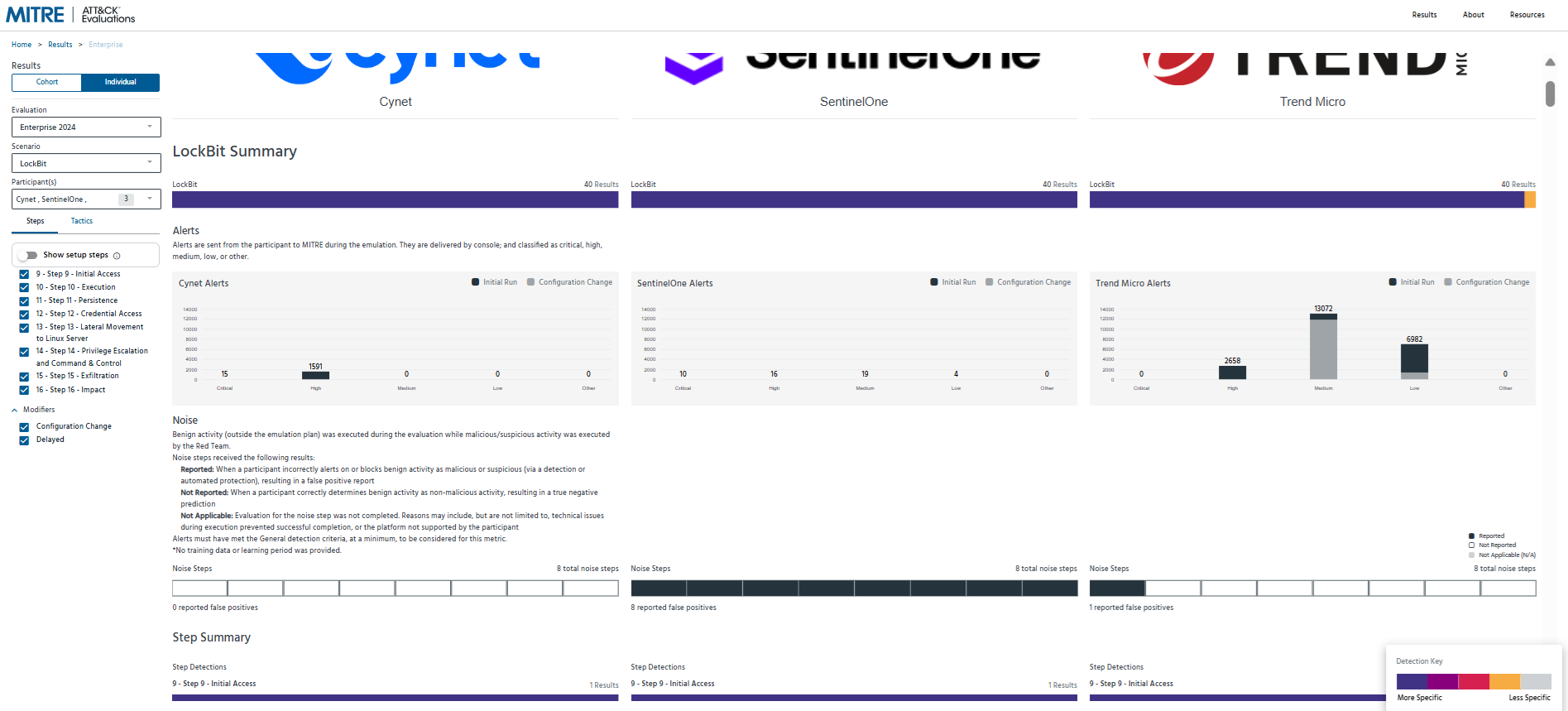Image resolution: width=1568 pixels, height=711 pixels.
Task: Click the SentinelOne logo image
Action: [x=854, y=70]
